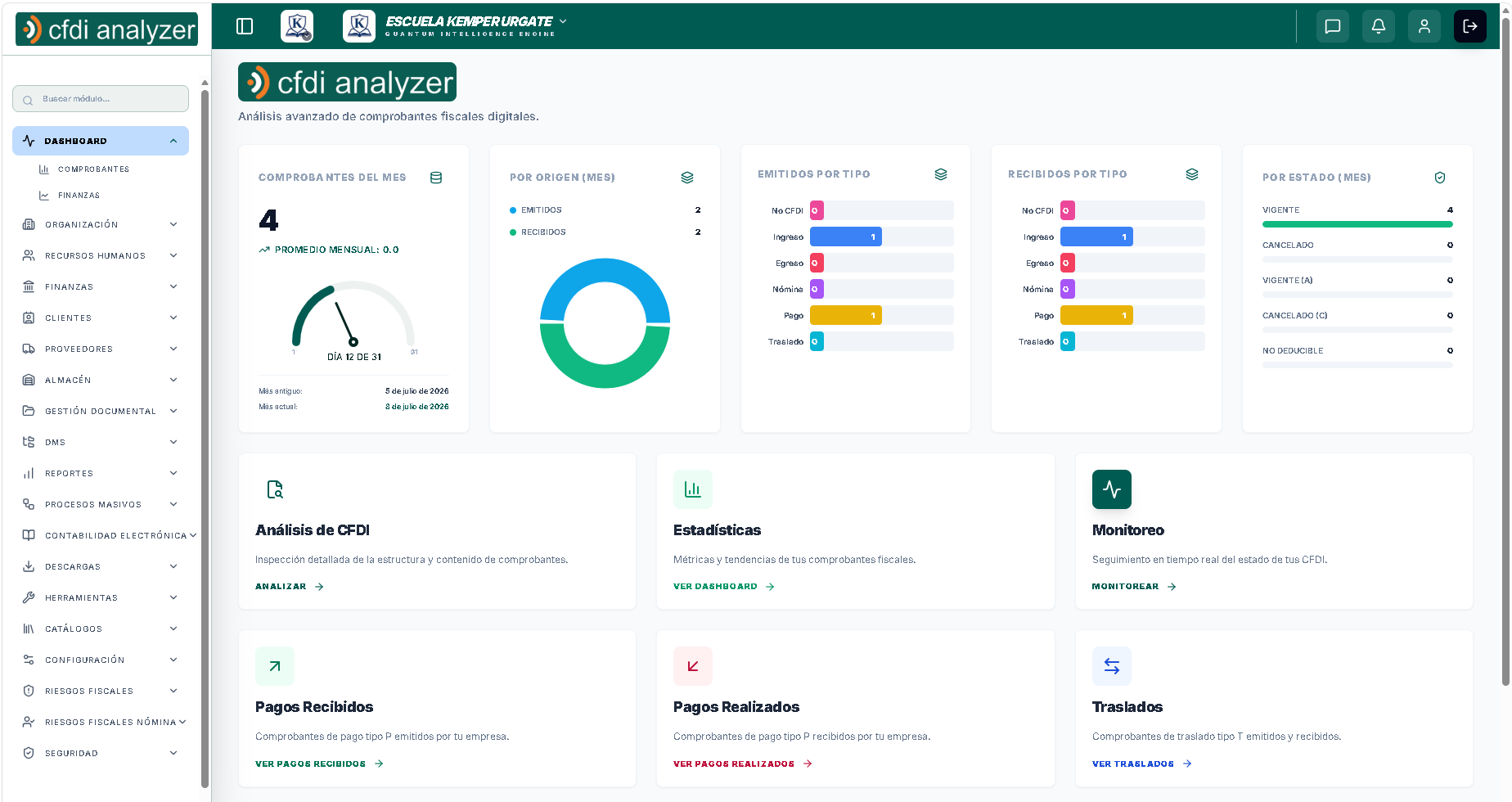This screenshot has width=1512, height=802.
Task: Expand the Finanzas section chevron
Action: 173,286
